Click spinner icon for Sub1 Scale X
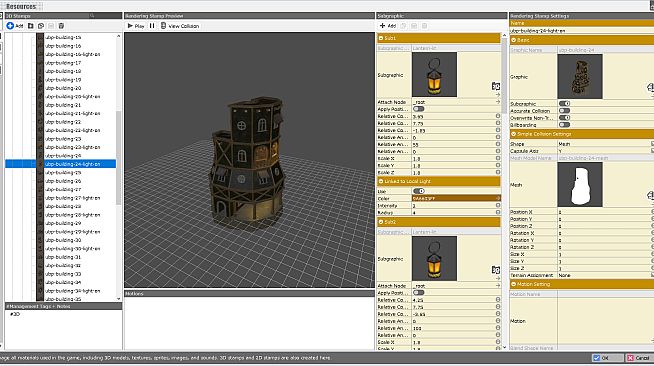Viewport: 654px width, 366px height. 498,158
